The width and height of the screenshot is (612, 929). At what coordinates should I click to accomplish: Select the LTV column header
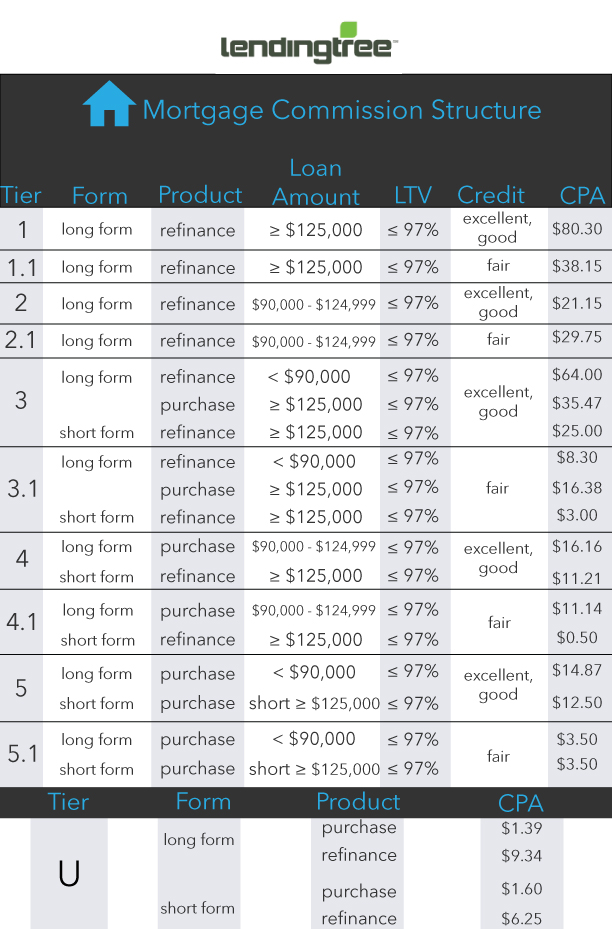412,195
